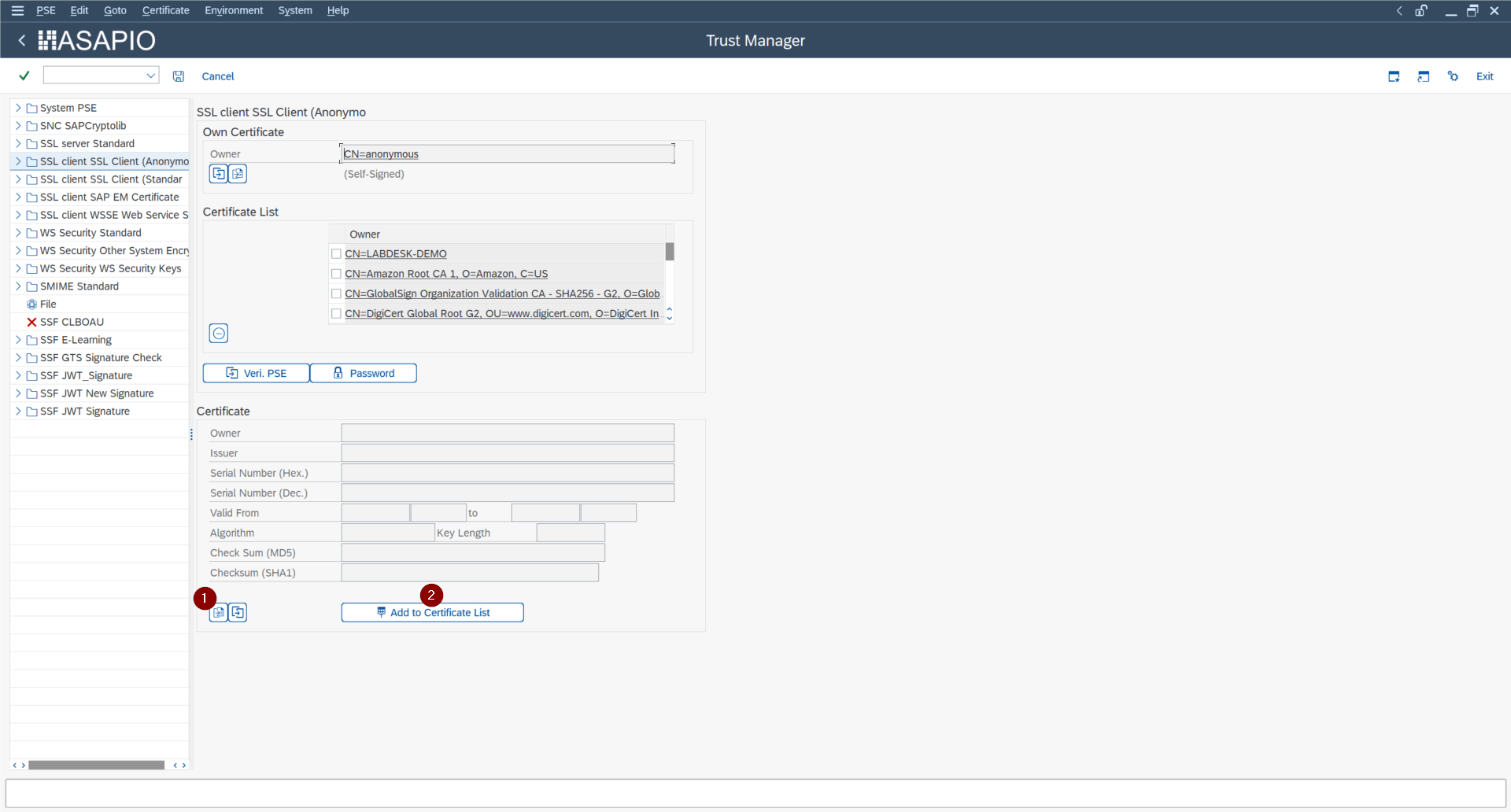Open the hamburger menu icon
The height and width of the screenshot is (812, 1511).
tap(17, 10)
